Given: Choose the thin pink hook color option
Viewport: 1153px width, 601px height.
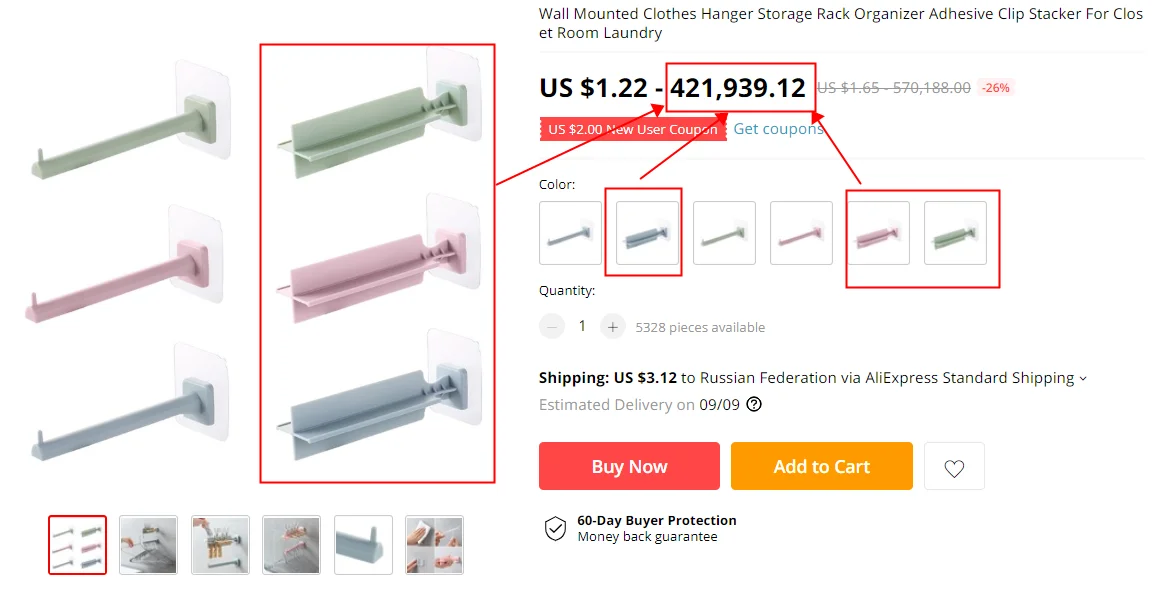Looking at the screenshot, I should [802, 233].
